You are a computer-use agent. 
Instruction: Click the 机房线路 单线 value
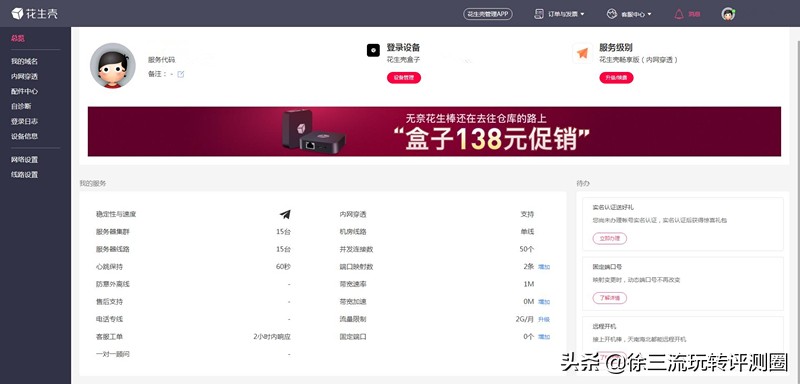[528, 232]
